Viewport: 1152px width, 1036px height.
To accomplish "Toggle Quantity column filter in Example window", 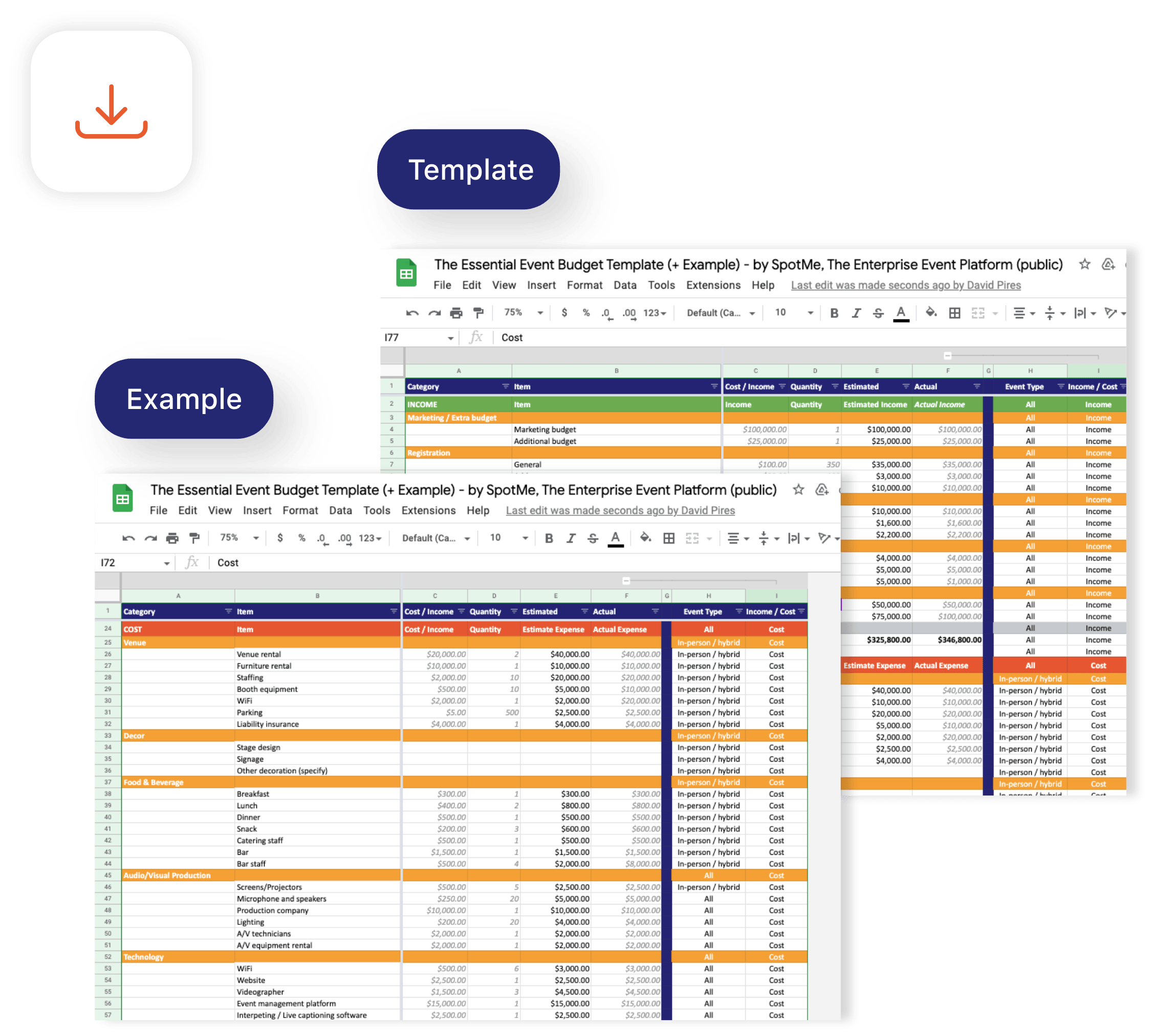I will tap(514, 611).
